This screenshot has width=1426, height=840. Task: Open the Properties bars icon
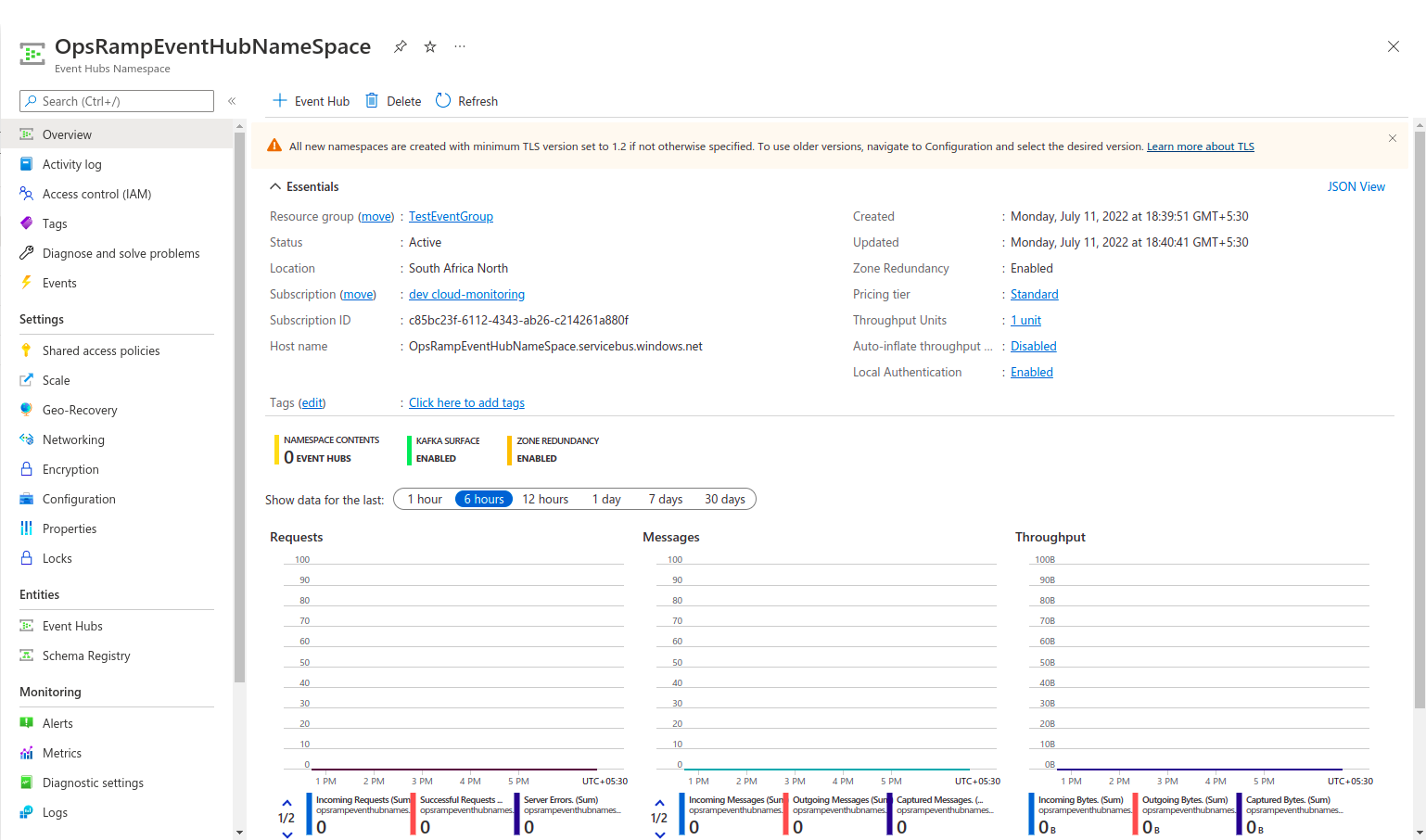click(27, 528)
